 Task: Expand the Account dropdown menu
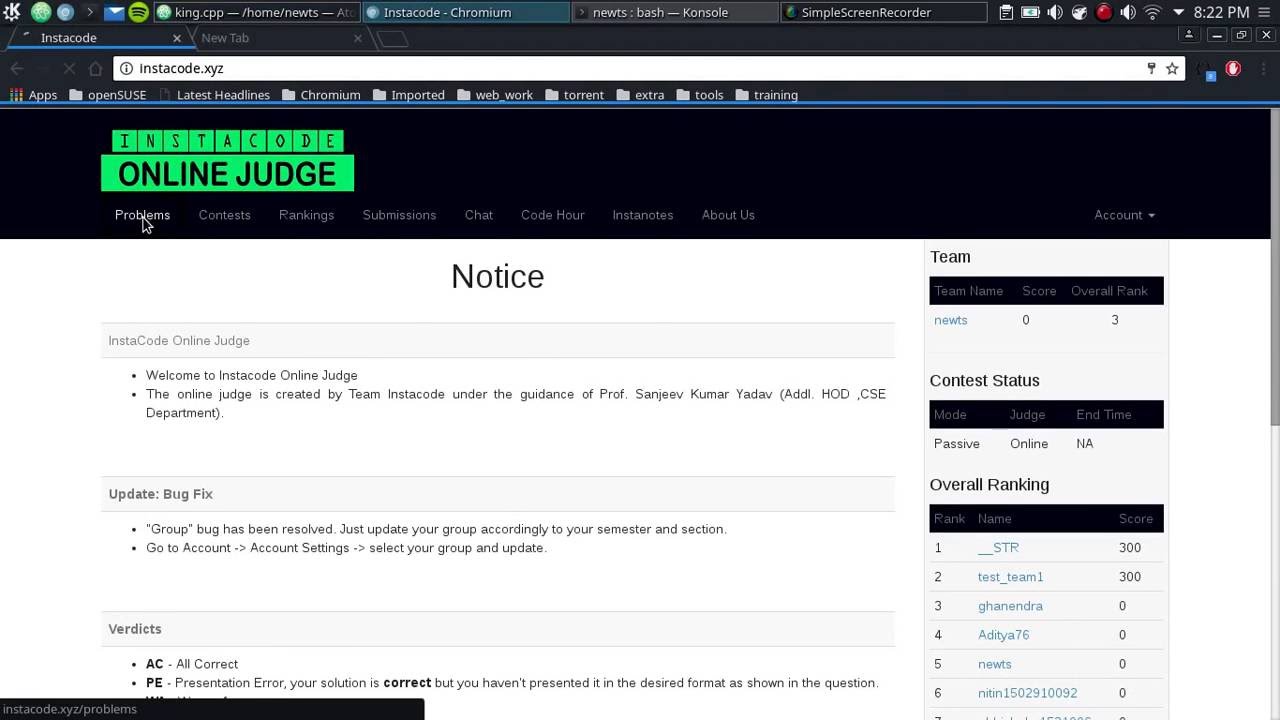(x=1124, y=215)
